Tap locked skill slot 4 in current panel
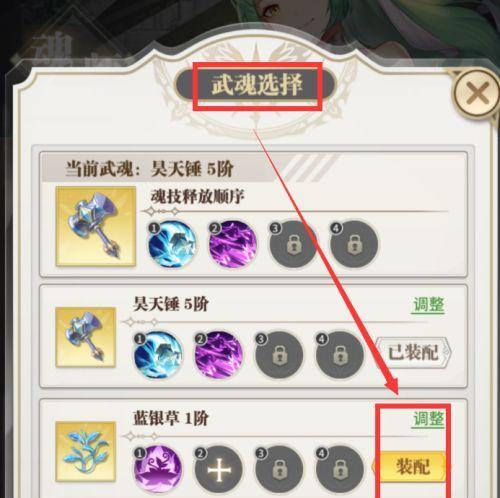The height and width of the screenshot is (498, 500). 354,244
